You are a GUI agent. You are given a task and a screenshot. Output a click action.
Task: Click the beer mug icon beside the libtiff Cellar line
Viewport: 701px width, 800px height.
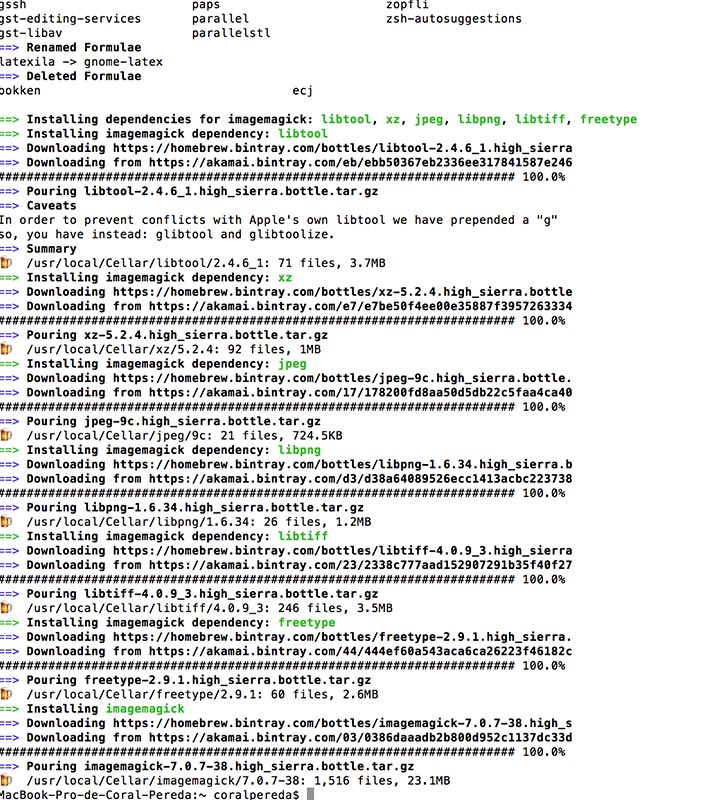point(6,608)
